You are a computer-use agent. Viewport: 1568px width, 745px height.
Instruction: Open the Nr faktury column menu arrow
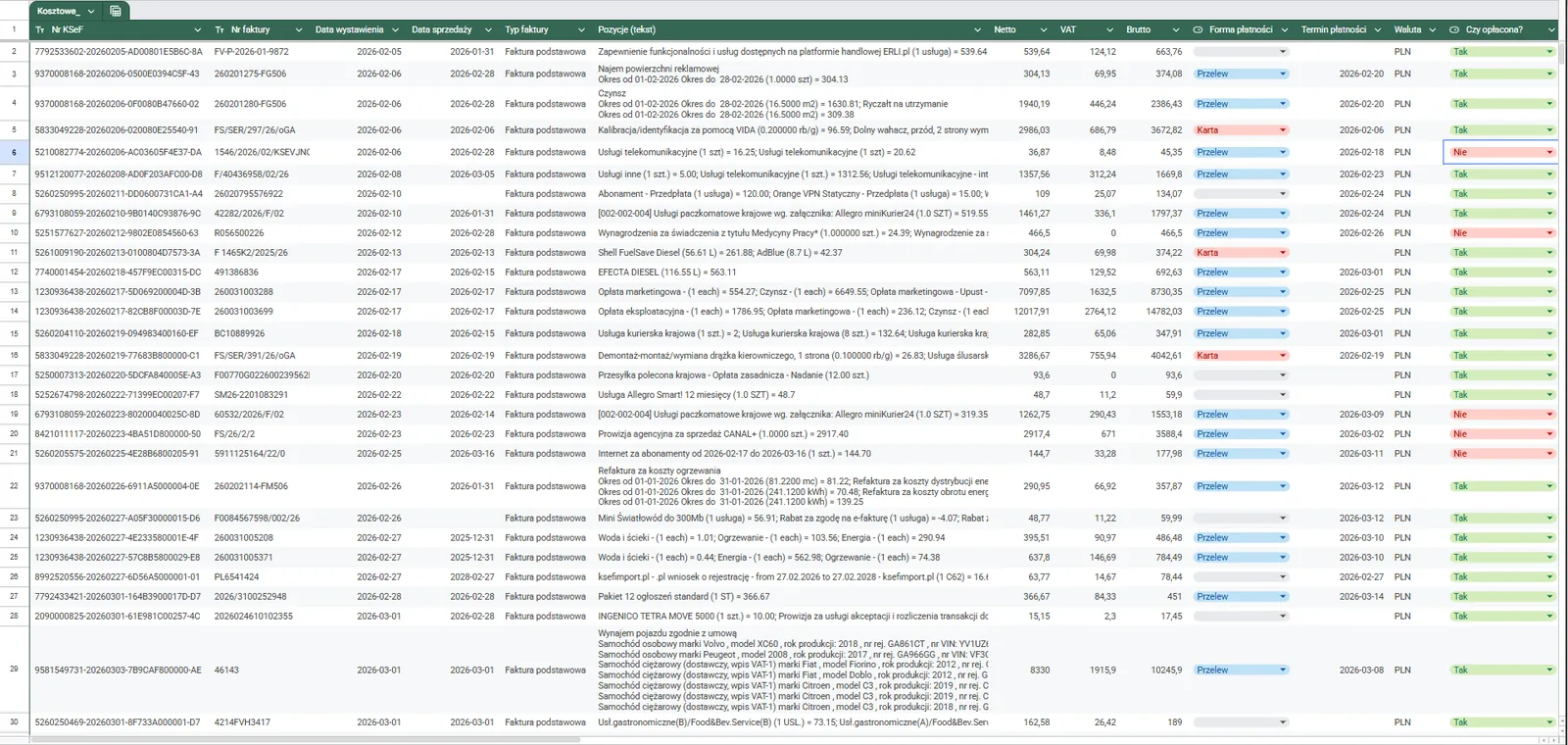(300, 29)
